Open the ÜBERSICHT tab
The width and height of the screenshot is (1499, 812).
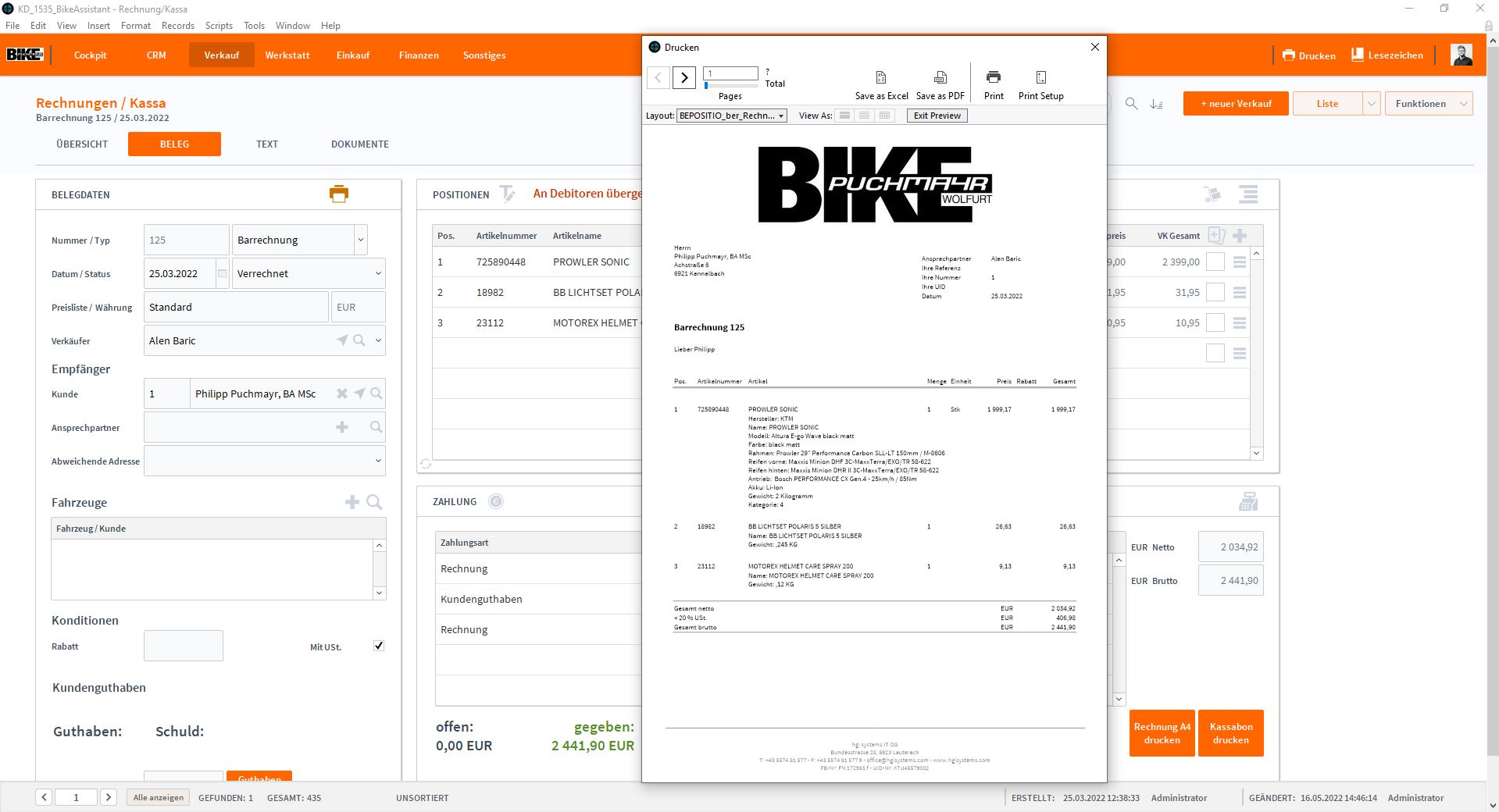point(82,144)
